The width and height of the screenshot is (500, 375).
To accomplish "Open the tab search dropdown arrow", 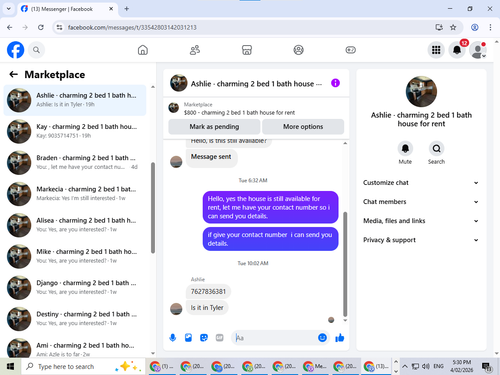I will [9, 9].
